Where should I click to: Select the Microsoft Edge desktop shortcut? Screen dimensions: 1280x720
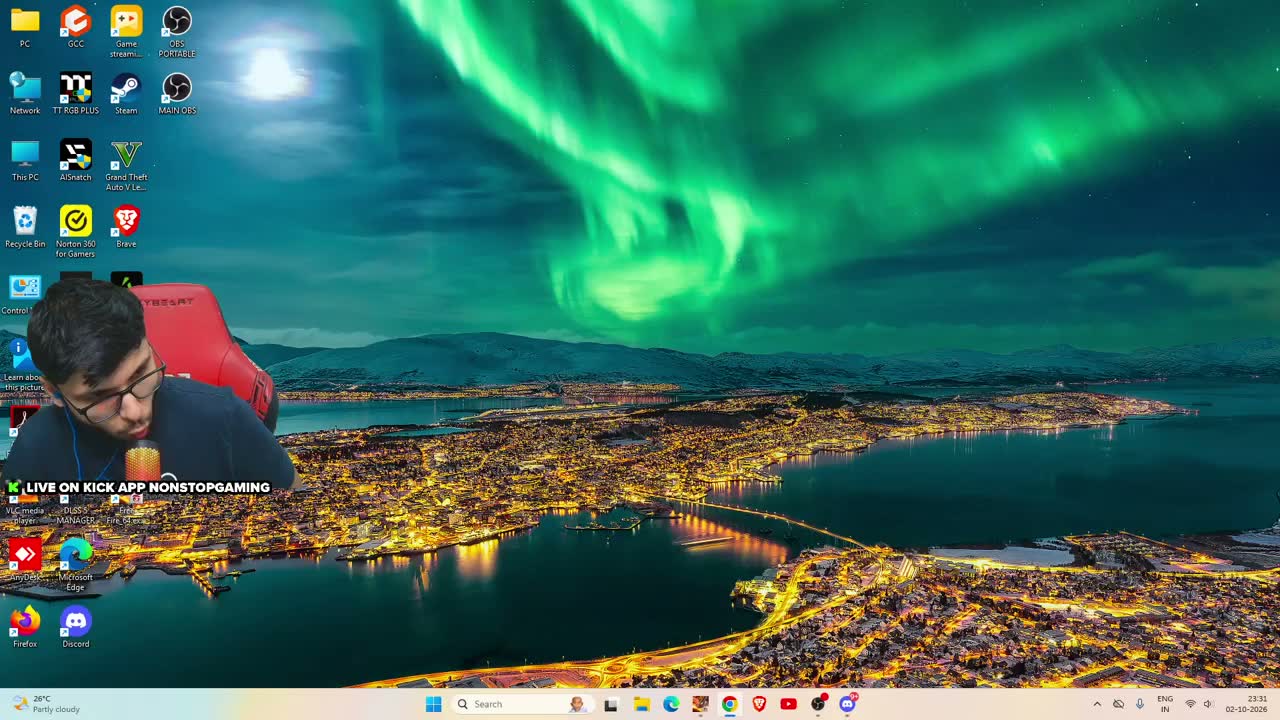(x=76, y=565)
